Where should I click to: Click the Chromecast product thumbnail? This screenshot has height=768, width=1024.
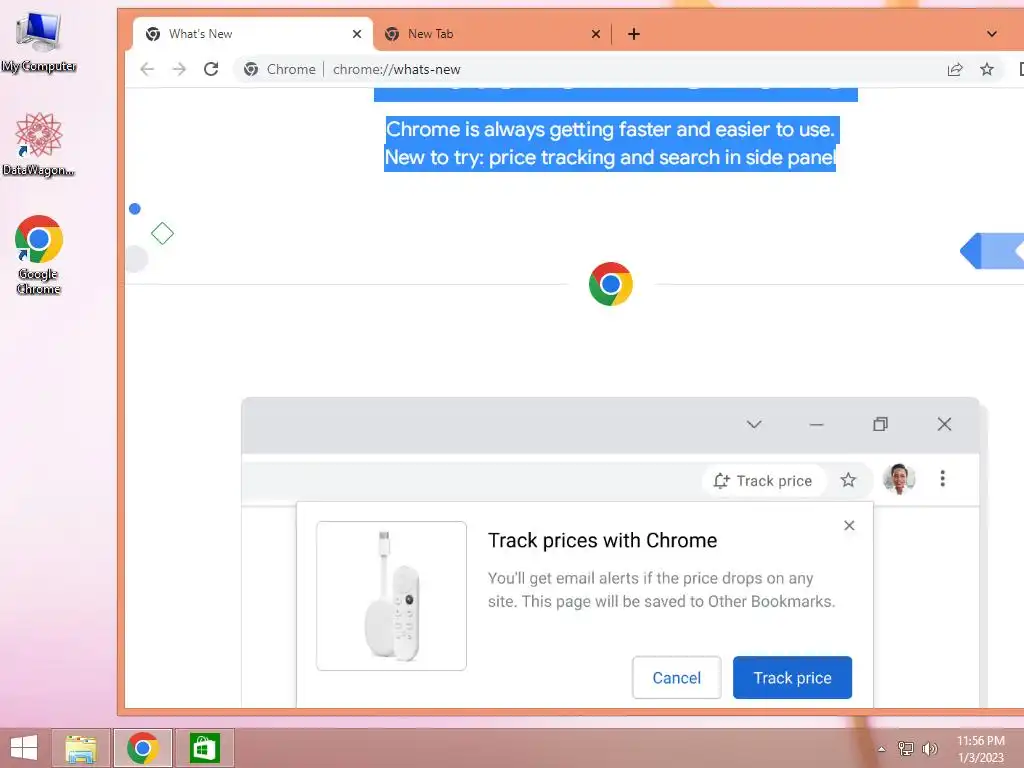pyautogui.click(x=391, y=596)
